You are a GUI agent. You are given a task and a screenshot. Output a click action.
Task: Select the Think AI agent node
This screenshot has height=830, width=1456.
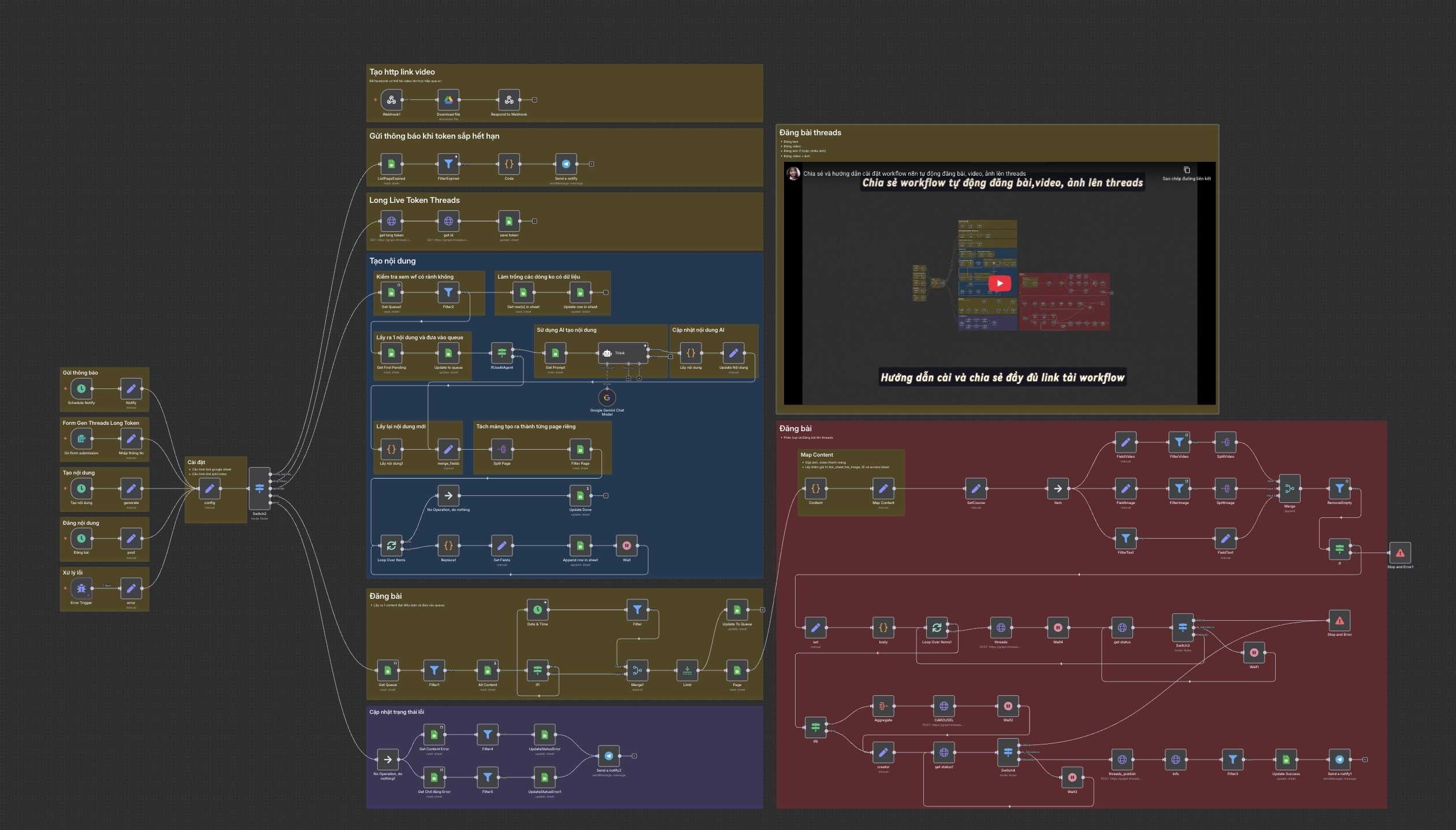(x=623, y=353)
